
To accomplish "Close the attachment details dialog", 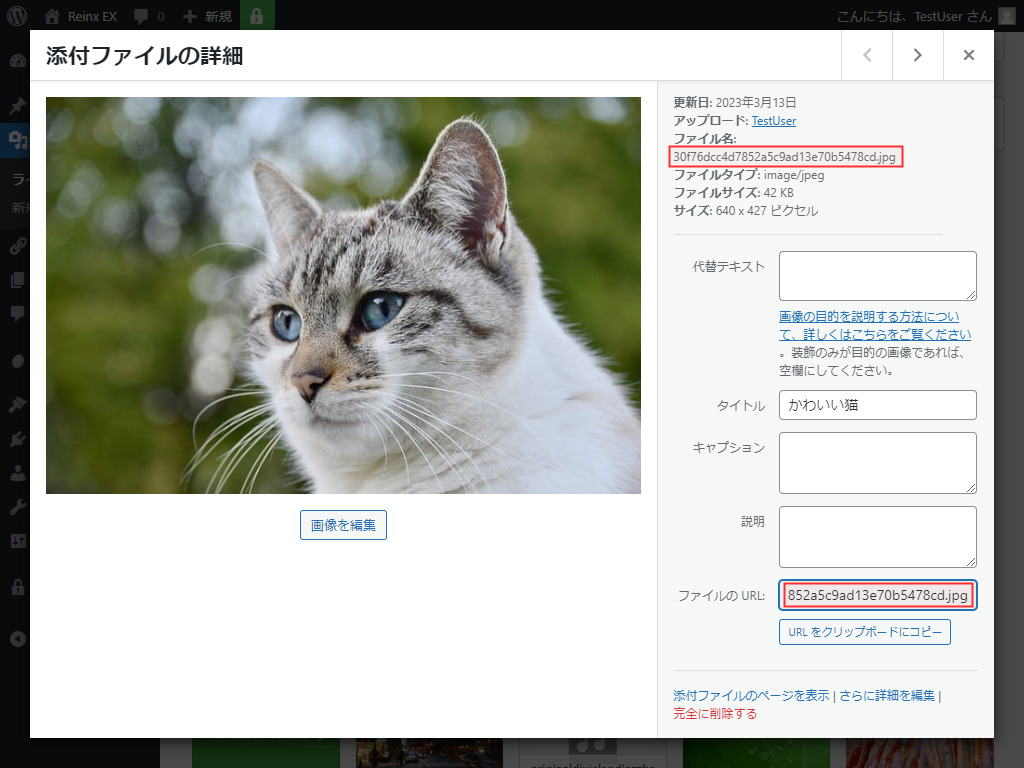I will [969, 56].
